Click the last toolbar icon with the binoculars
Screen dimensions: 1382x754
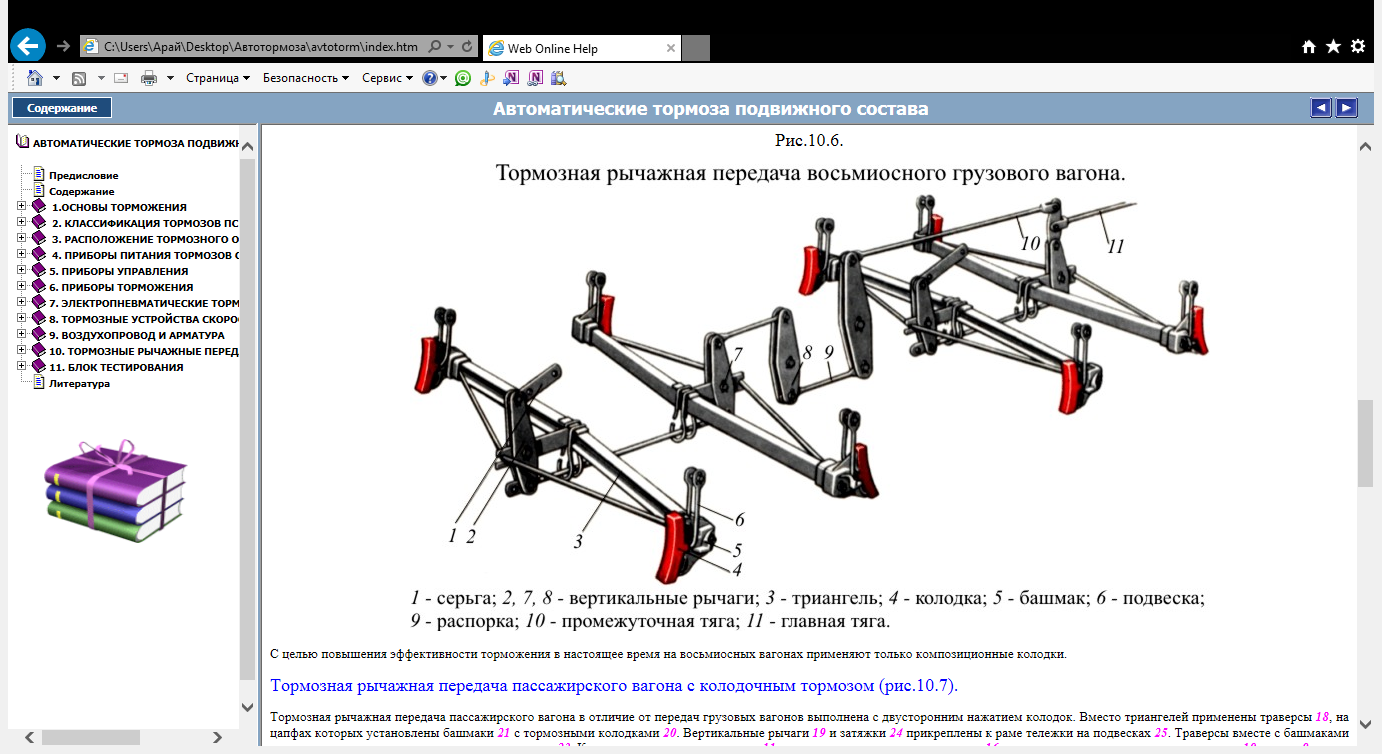pos(559,78)
